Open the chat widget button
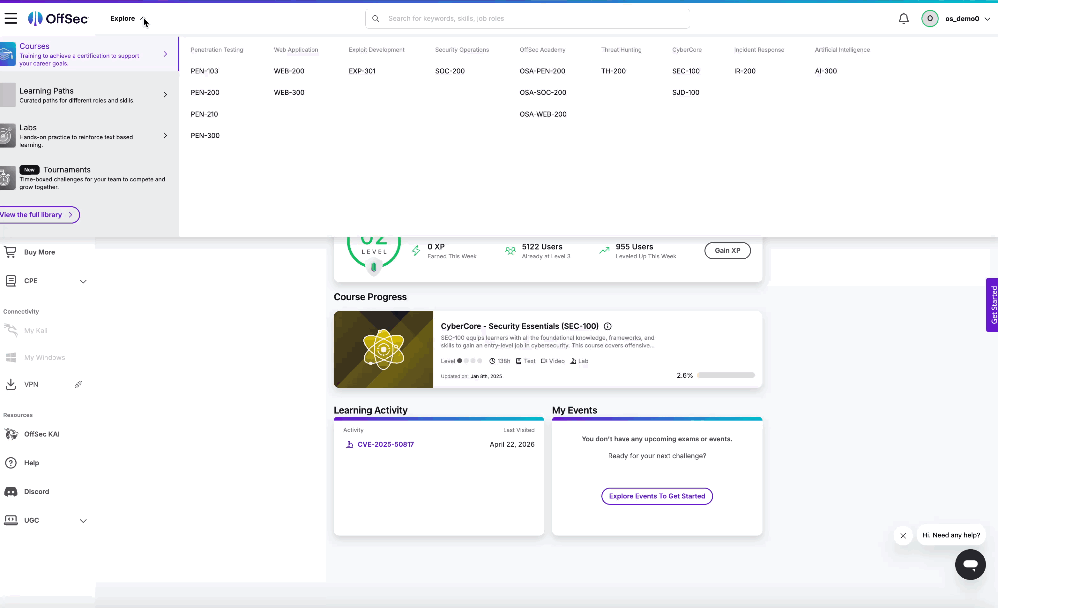Image resolution: width=1080 pixels, height=608 pixels. 970,565
